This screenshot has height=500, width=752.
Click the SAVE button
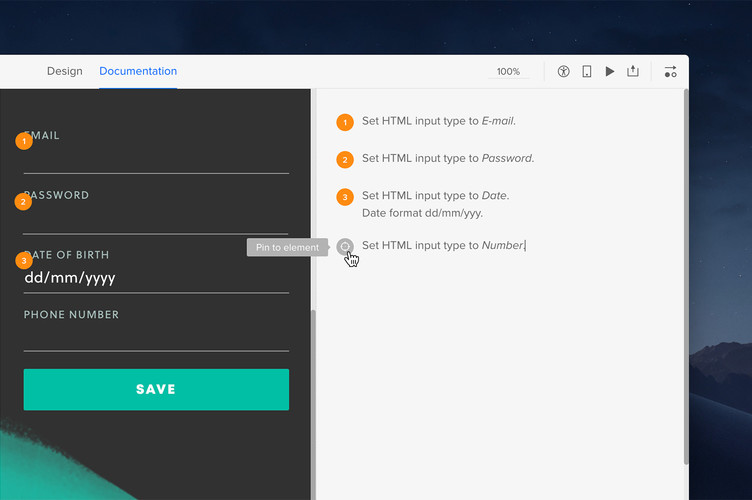point(156,389)
